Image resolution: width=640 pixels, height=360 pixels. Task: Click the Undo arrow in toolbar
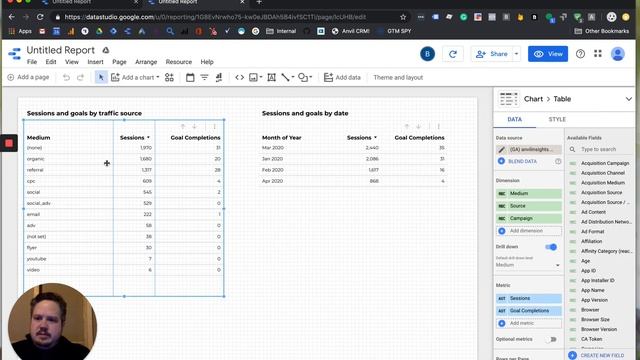(66, 77)
